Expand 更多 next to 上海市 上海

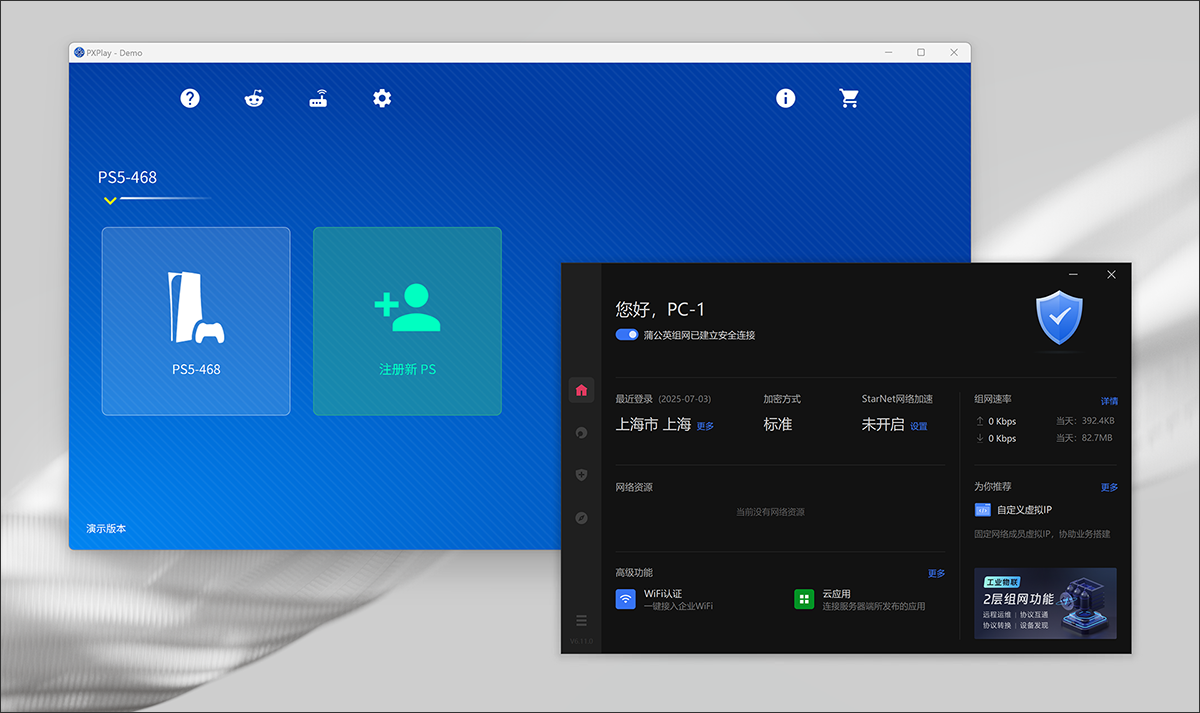point(705,426)
